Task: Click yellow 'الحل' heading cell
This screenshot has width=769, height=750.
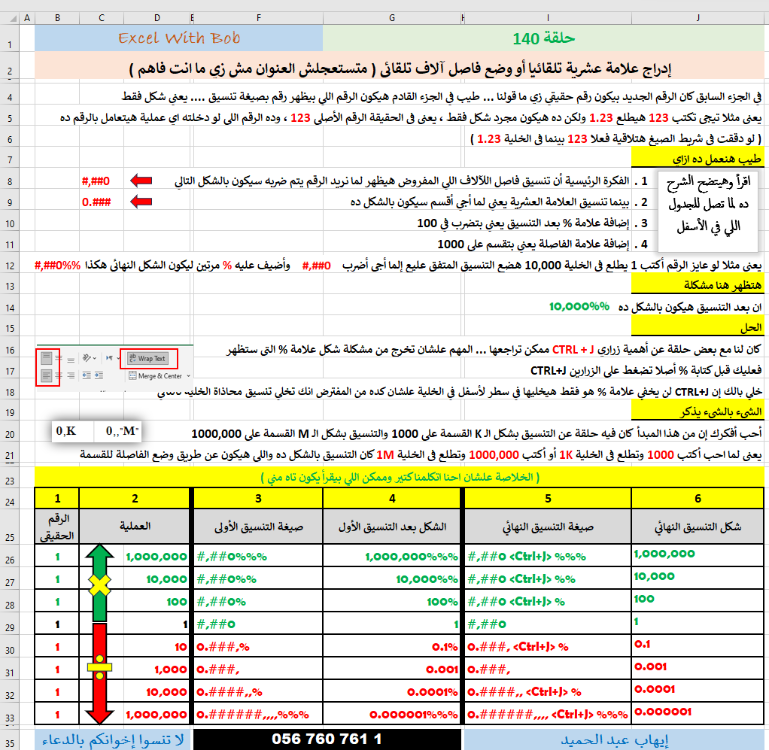Action: 697,327
